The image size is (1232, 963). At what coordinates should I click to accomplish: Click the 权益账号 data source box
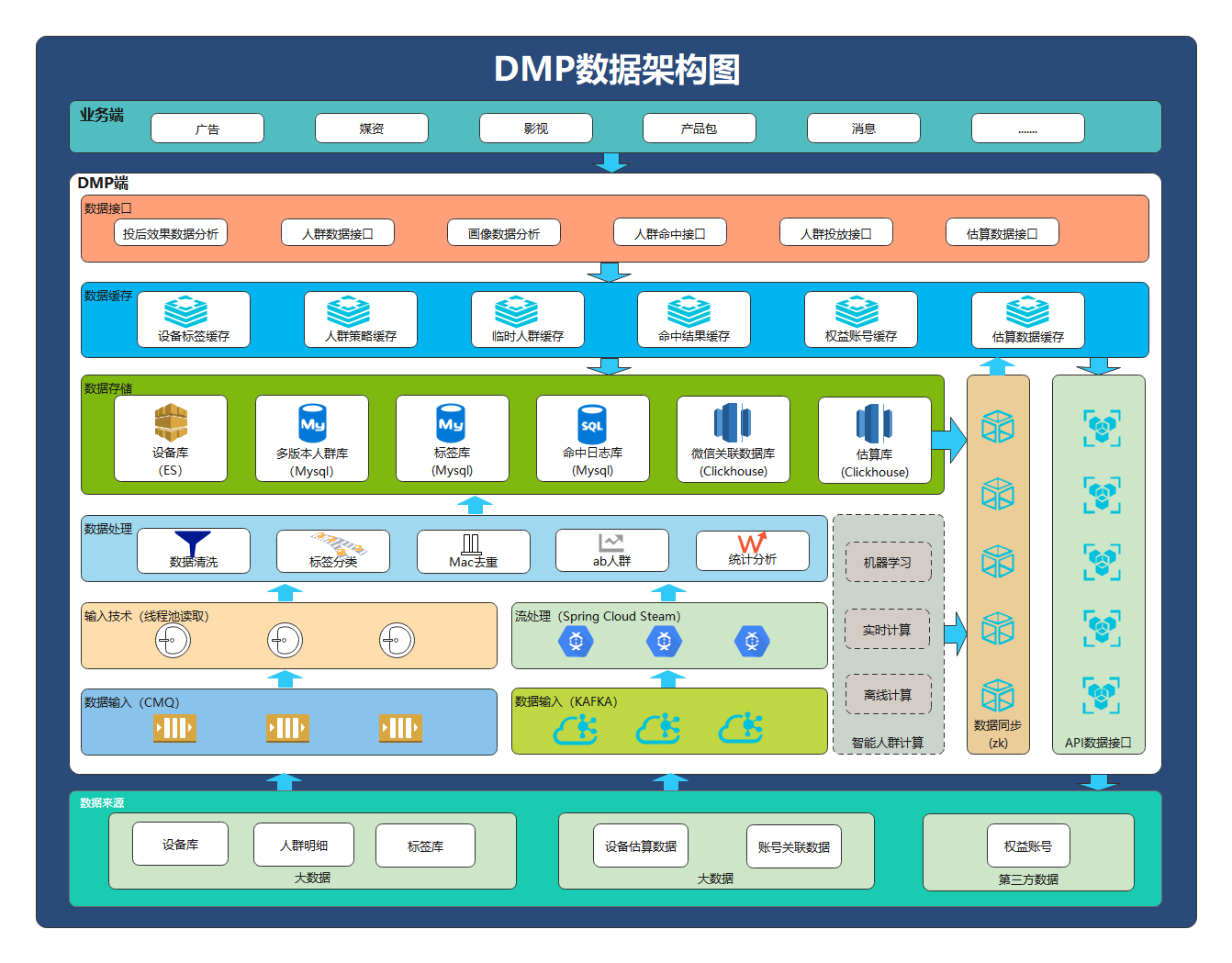click(x=1028, y=845)
